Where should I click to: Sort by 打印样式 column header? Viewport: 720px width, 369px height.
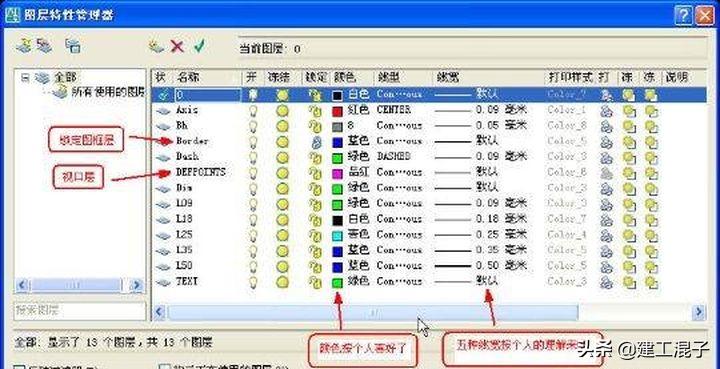pos(570,77)
